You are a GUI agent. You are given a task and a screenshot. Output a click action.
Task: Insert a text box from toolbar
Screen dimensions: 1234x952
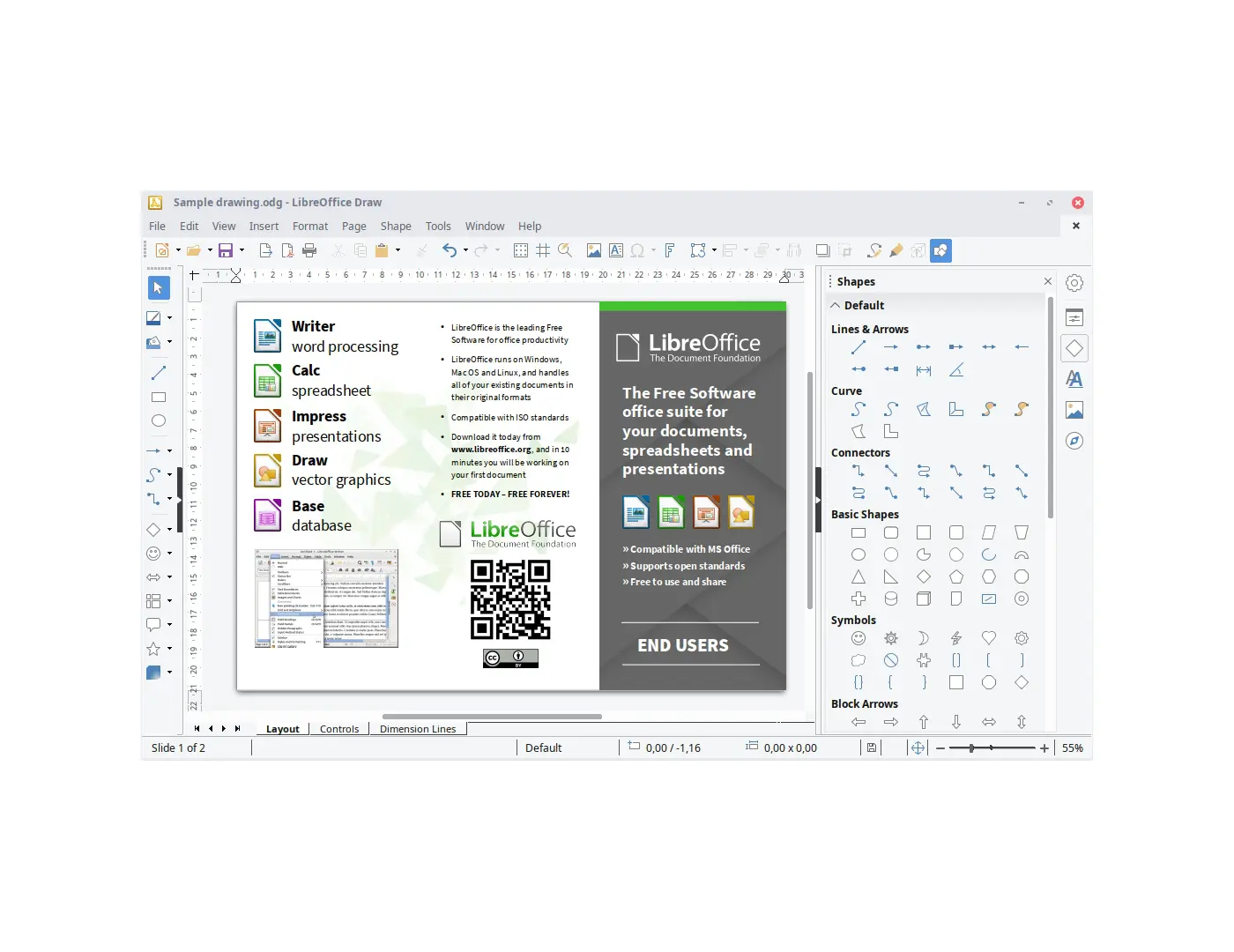(616, 250)
